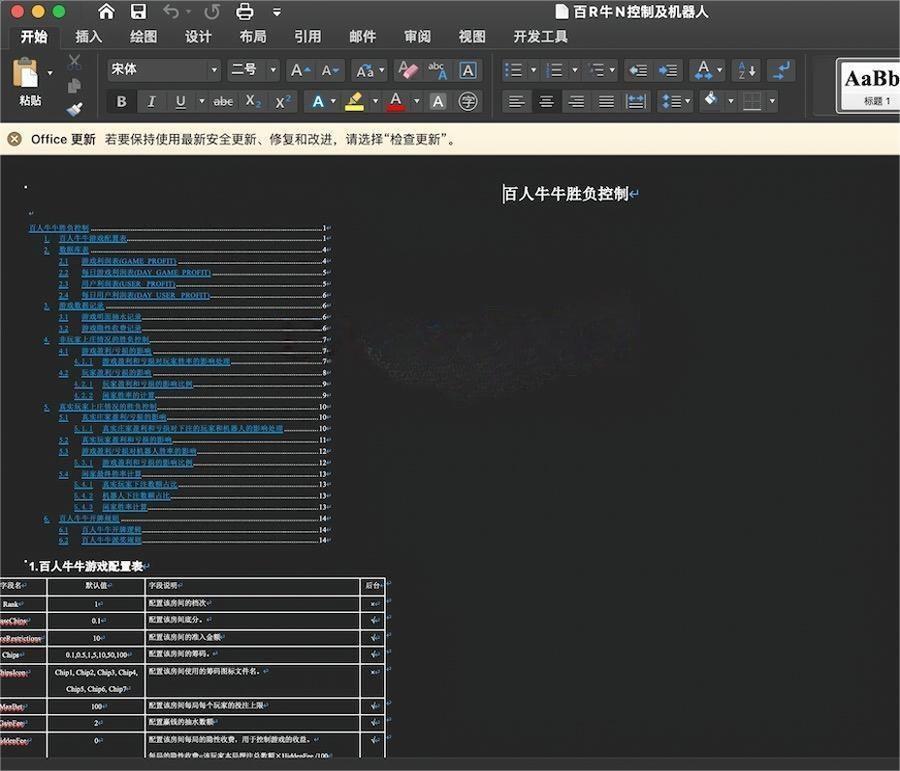Image resolution: width=900 pixels, height=771 pixels.
Task: Open highlight color dropdown arrow
Action: coord(375,102)
